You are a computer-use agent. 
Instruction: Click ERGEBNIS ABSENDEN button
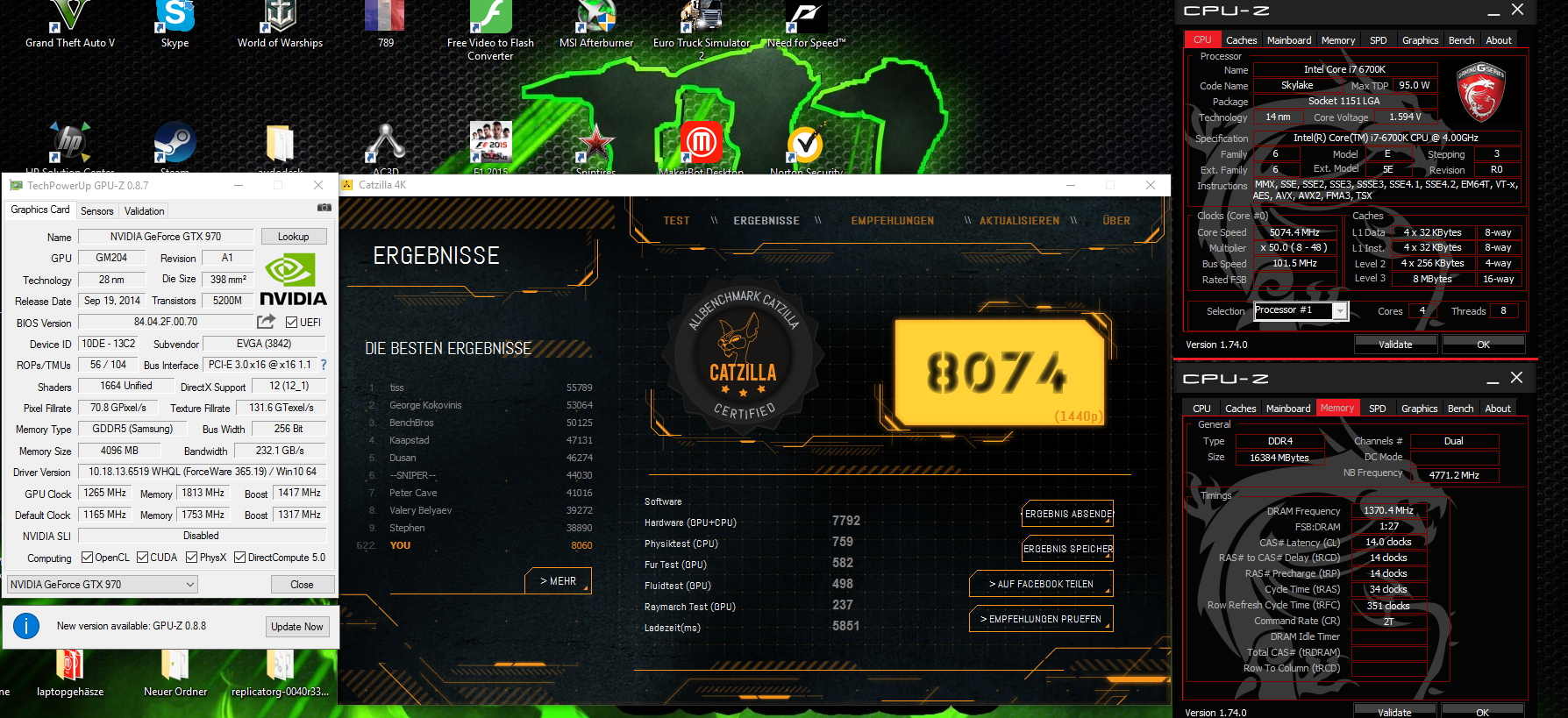(x=1068, y=514)
